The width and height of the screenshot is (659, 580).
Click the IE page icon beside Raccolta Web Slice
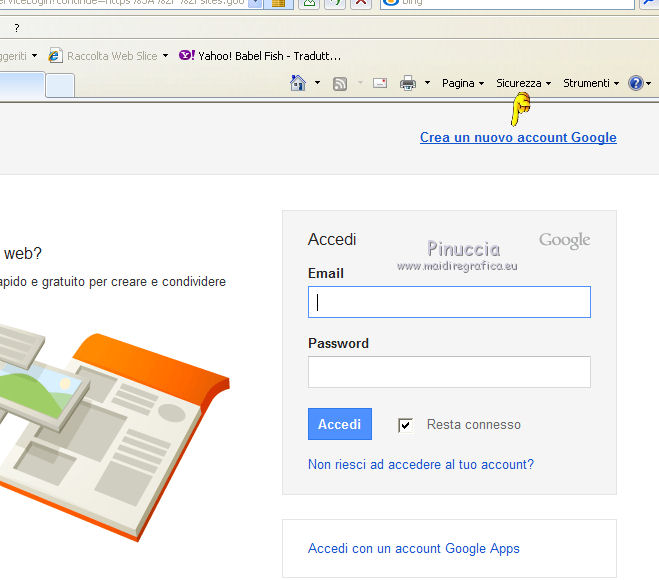[55, 55]
